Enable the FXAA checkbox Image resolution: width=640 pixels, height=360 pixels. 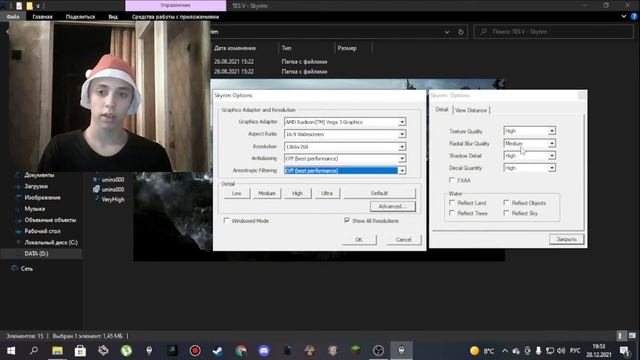coord(452,180)
